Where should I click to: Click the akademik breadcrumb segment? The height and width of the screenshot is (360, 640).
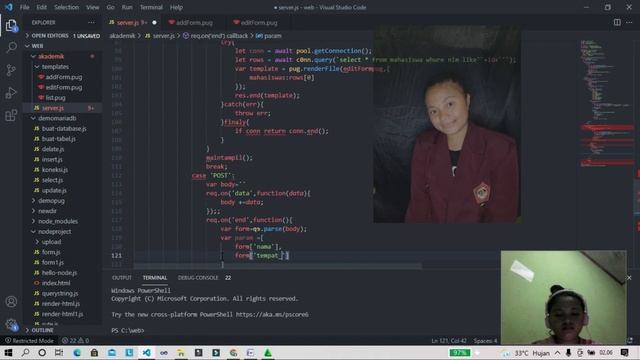[122, 36]
